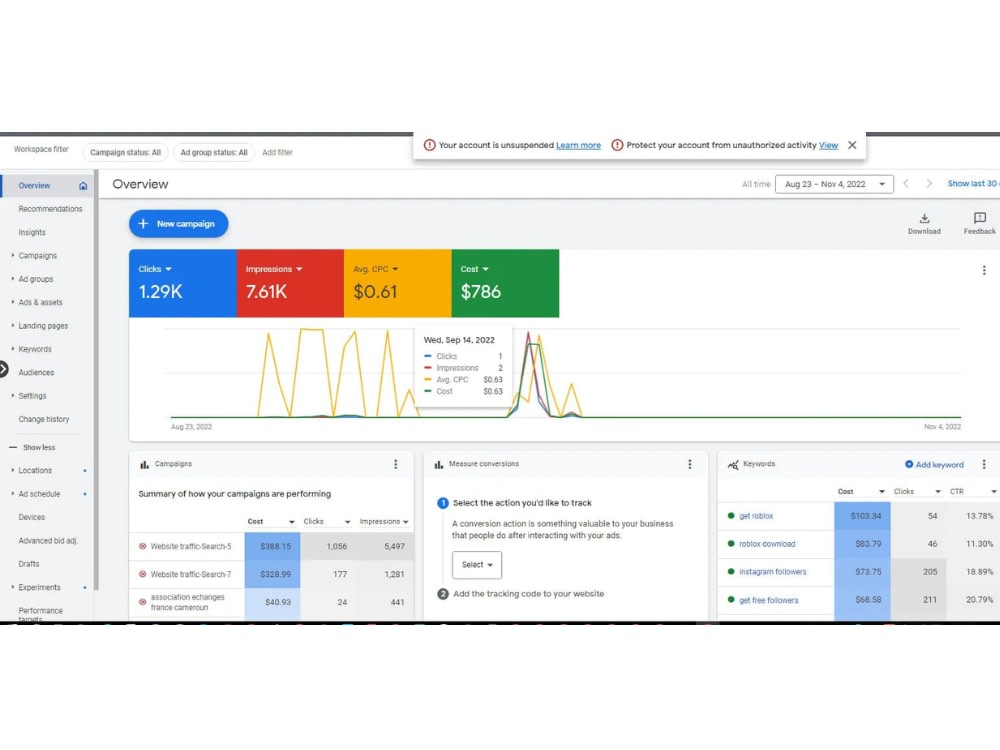The height and width of the screenshot is (750, 1000).
Task: Click the home icon beside Overview
Action: tap(83, 186)
